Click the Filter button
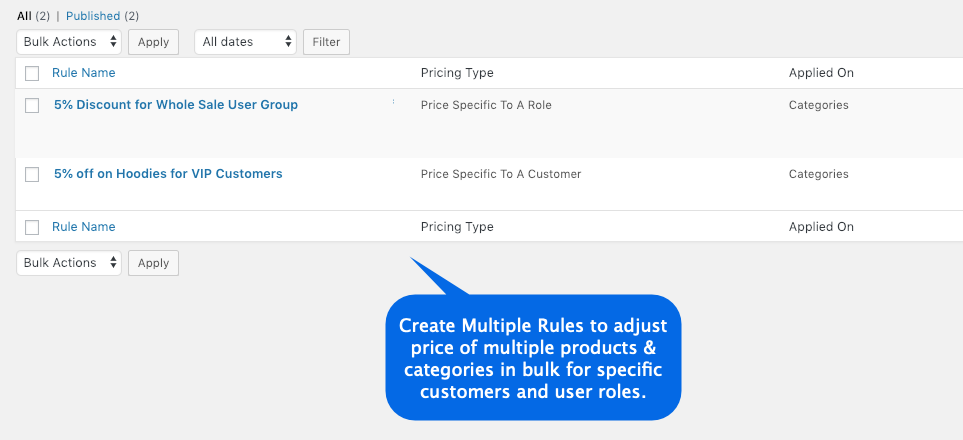963x440 pixels. click(x=326, y=42)
